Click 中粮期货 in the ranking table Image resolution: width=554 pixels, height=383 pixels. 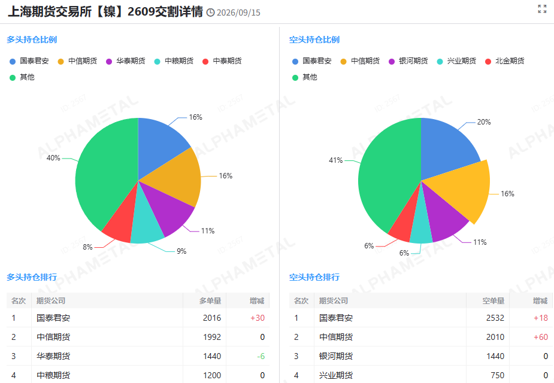(x=53, y=375)
